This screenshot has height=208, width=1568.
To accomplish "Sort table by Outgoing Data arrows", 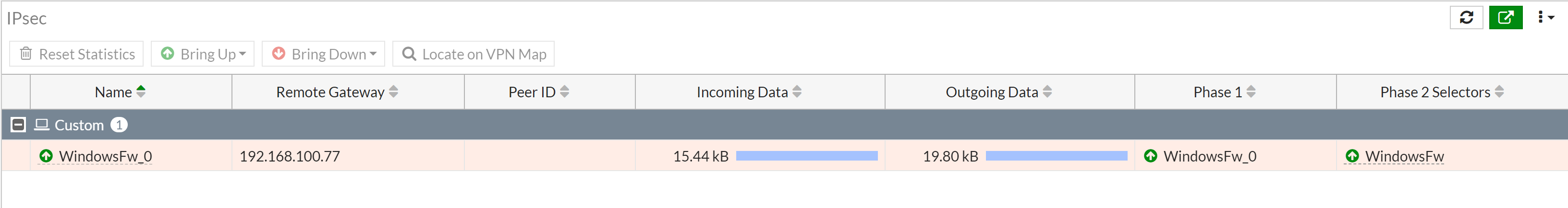I will pos(1047,92).
